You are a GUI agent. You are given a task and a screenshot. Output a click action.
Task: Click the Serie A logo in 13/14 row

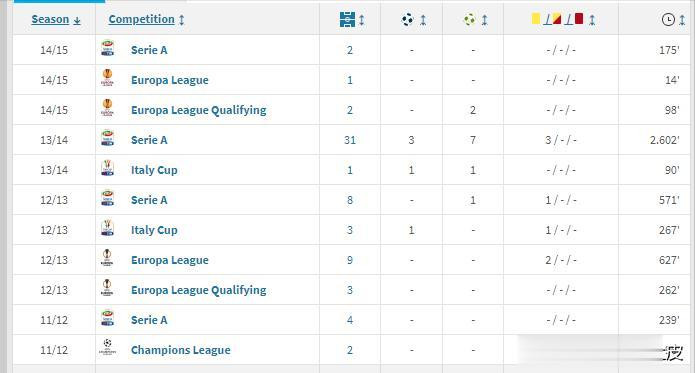coord(107,138)
